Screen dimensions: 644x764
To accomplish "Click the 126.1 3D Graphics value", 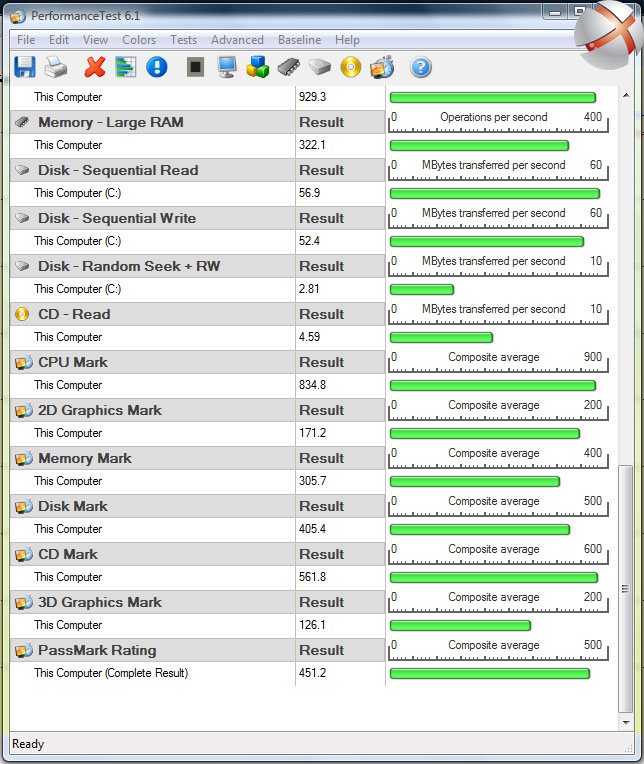I will pos(312,625).
